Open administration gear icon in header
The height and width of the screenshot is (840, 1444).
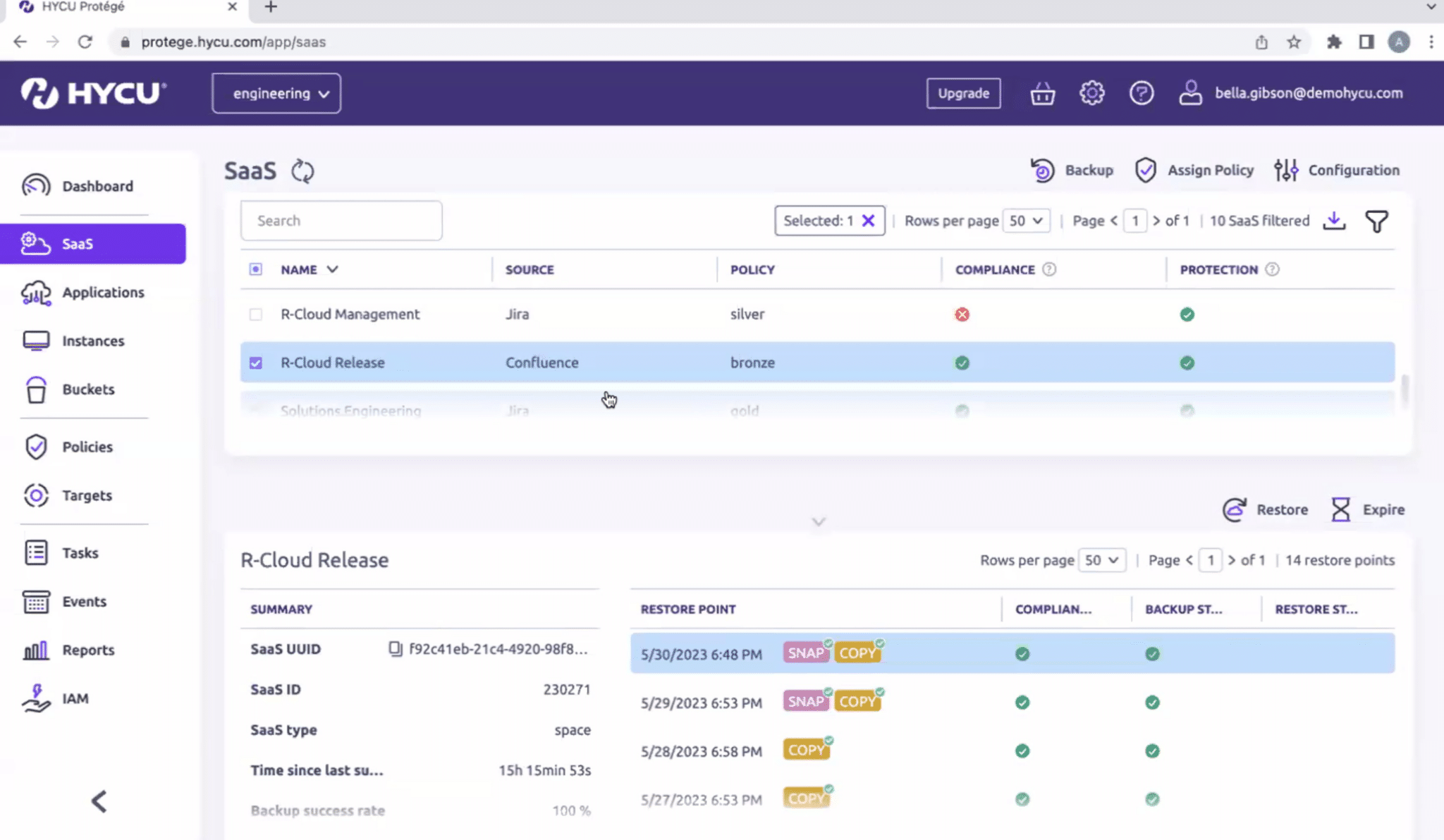pos(1091,93)
